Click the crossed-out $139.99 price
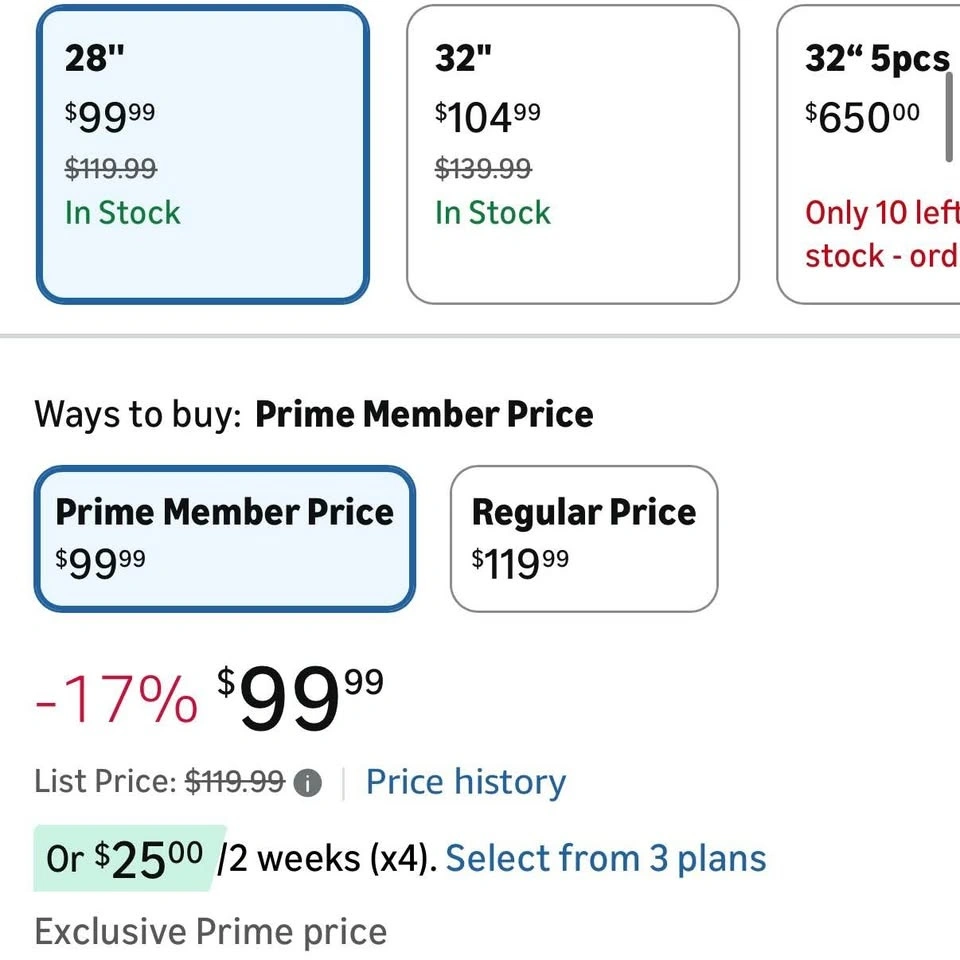This screenshot has width=960, height=960. coord(483,169)
